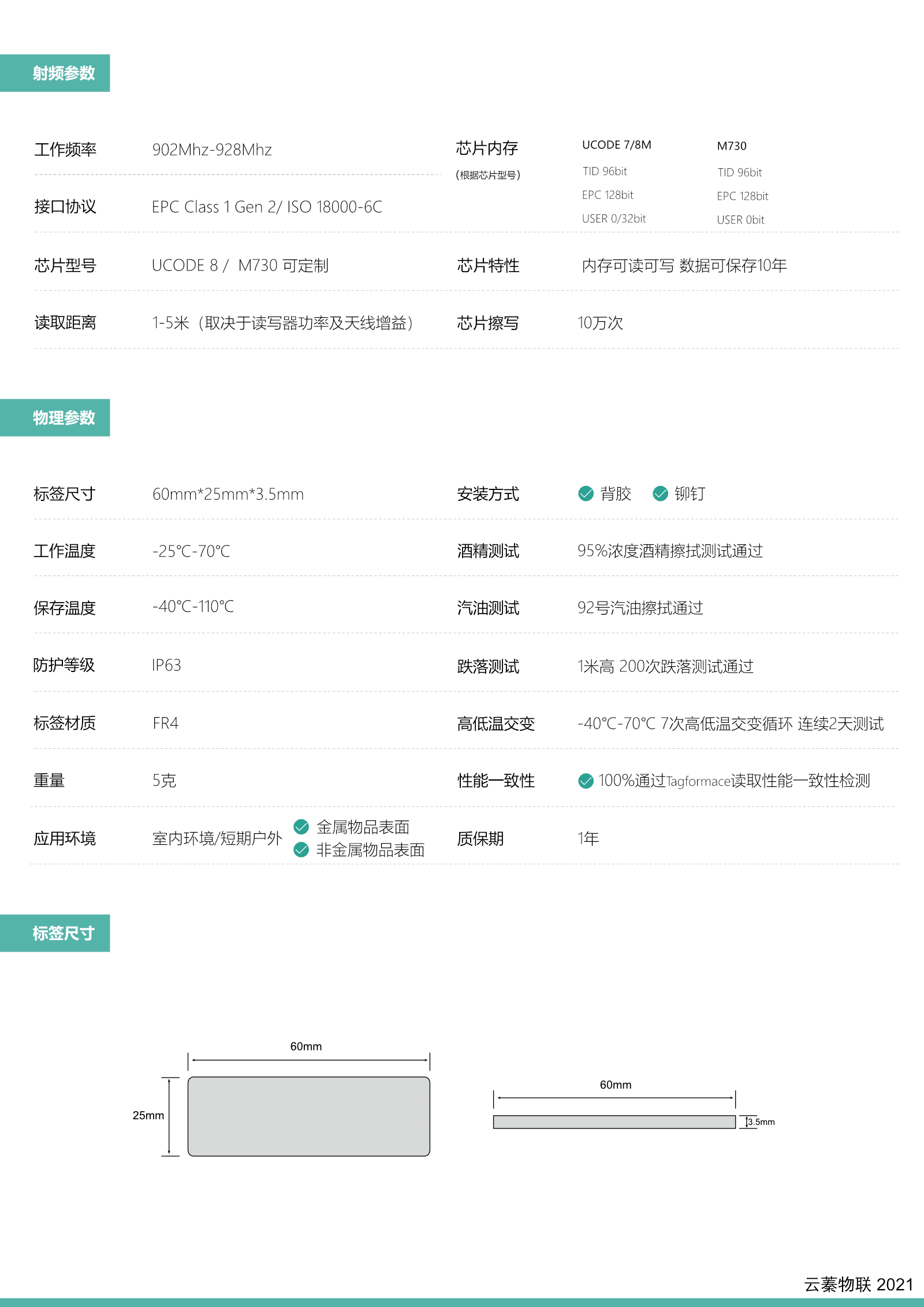Click the 25mm height dimension label

[x=148, y=1115]
